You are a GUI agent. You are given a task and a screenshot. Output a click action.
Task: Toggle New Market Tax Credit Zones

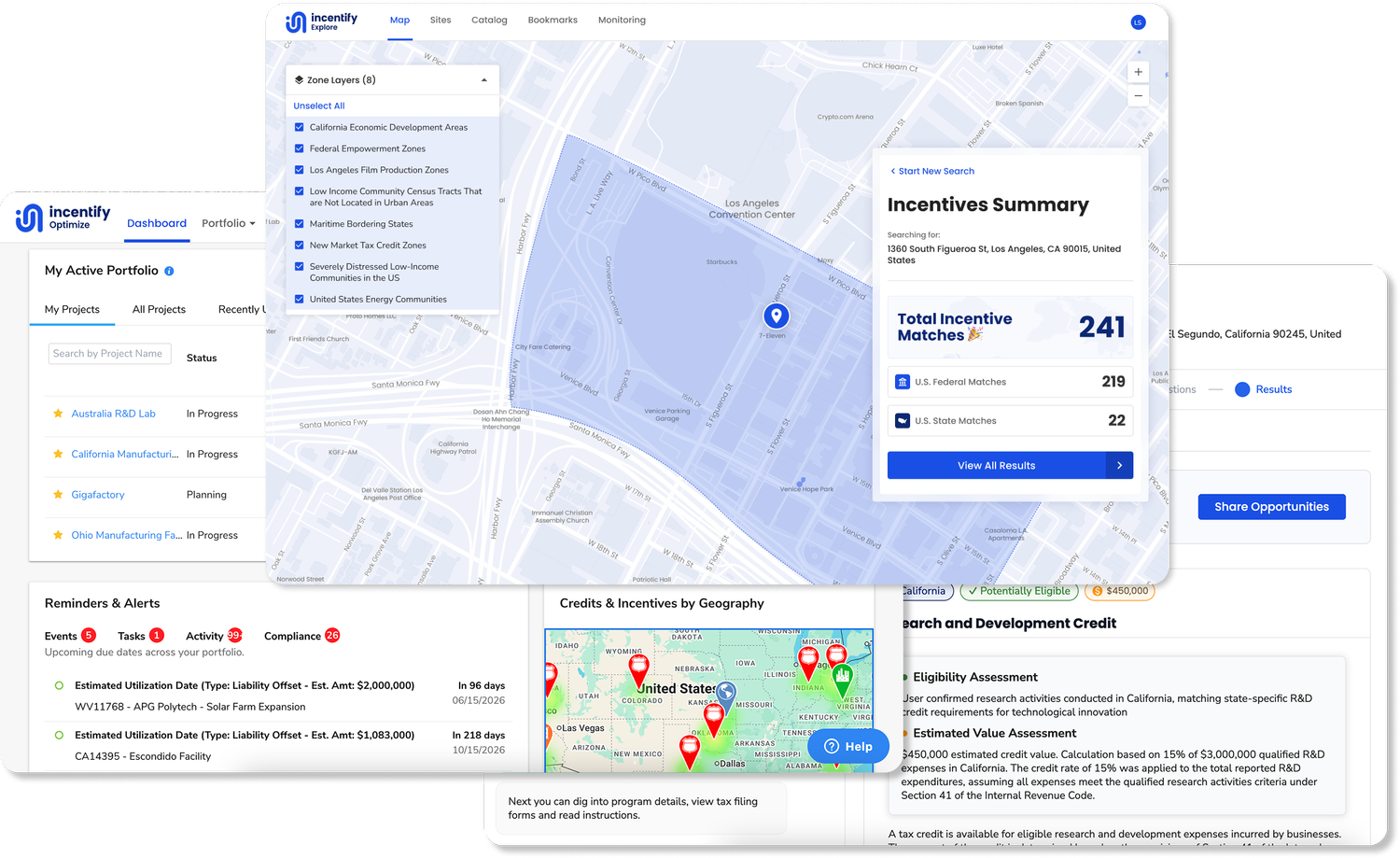300,246
